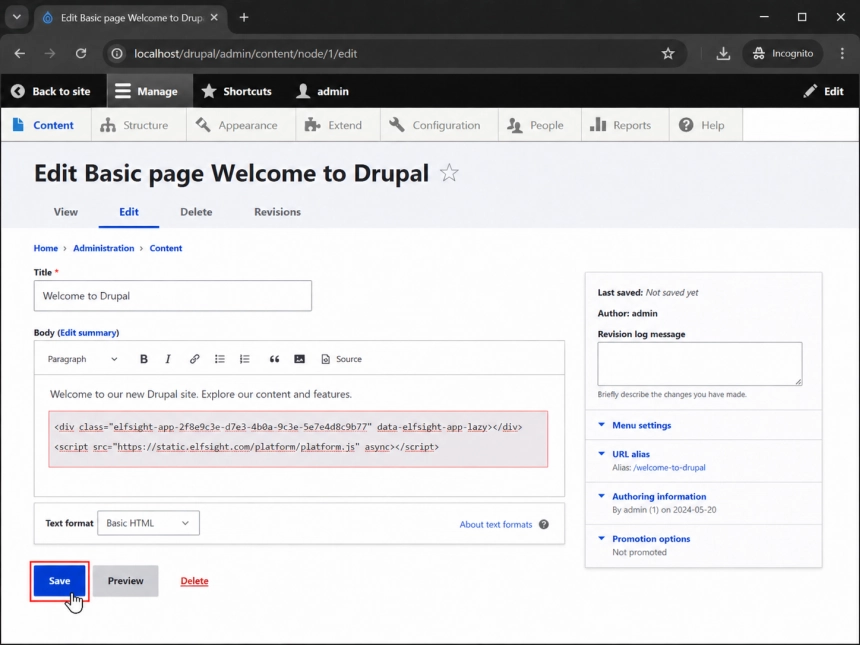Click the Preview button
Viewport: 860px width, 645px height.
coord(126,580)
